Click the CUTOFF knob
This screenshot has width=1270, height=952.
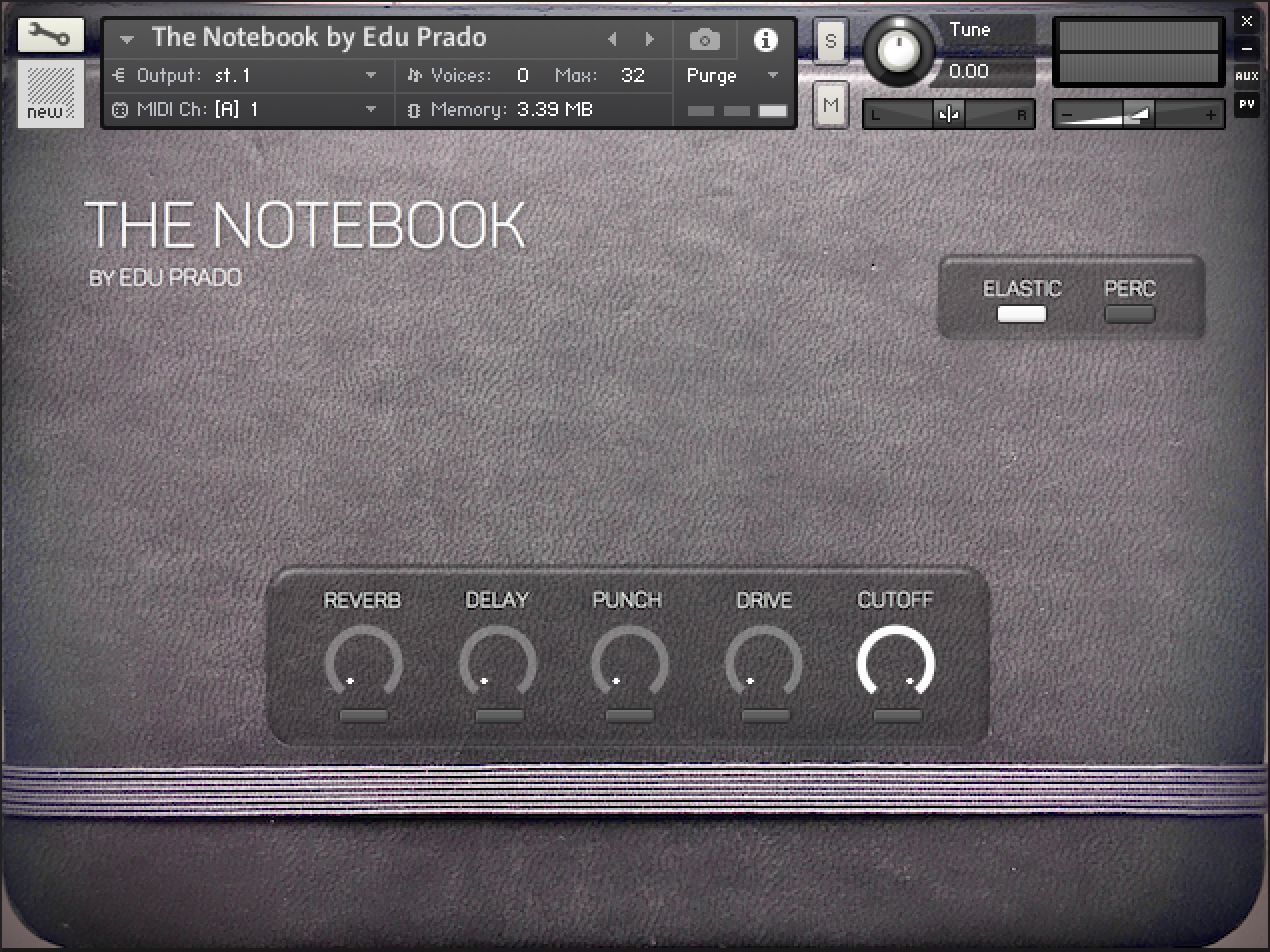click(896, 663)
